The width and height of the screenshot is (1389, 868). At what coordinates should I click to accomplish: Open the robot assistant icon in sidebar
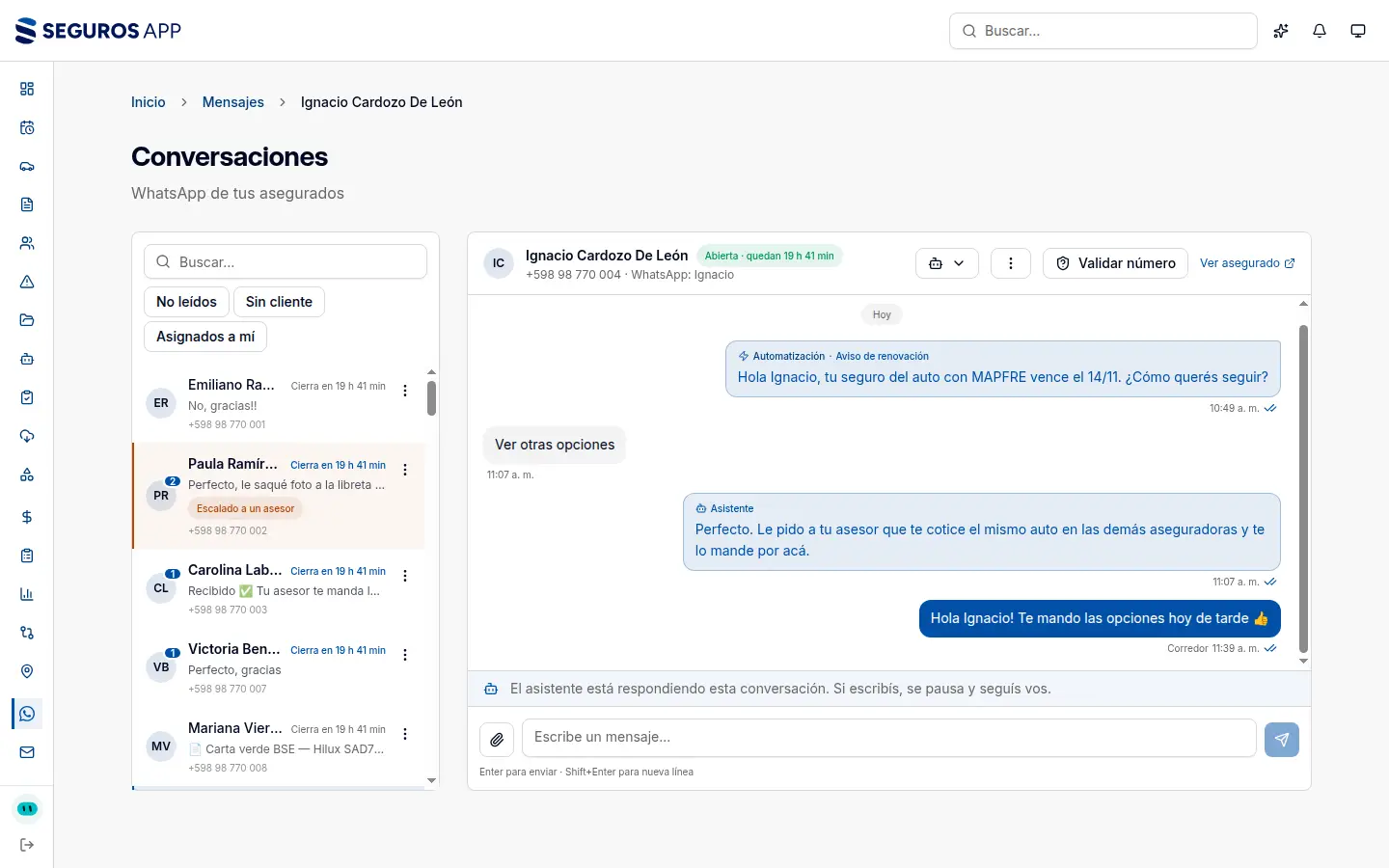coord(27,359)
